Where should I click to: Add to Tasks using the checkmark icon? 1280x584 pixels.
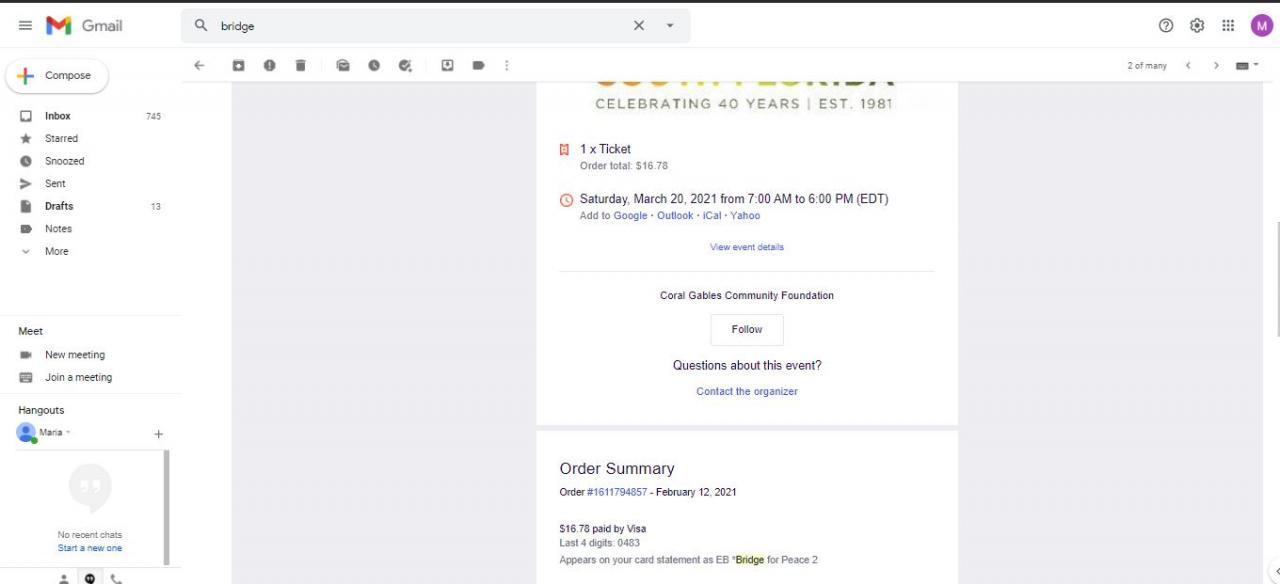405,66
